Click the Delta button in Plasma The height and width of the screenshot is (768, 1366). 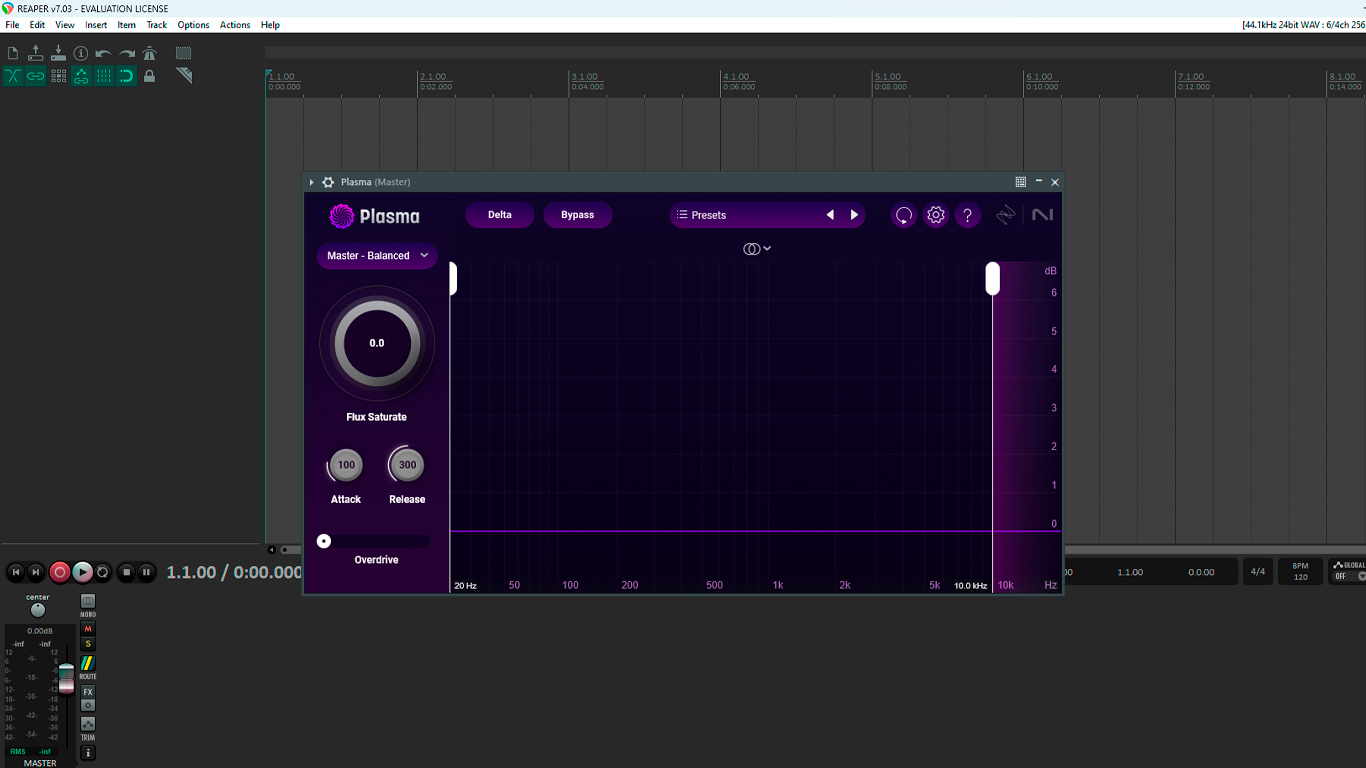coord(500,215)
